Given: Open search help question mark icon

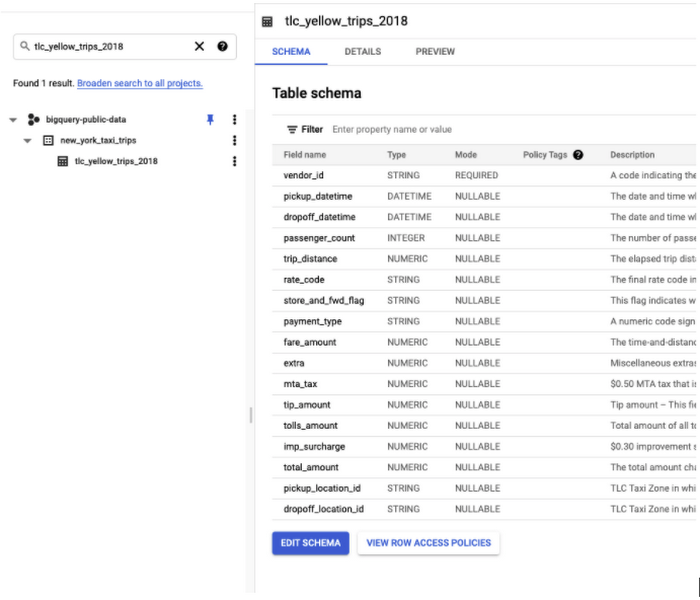Looking at the screenshot, I should [x=222, y=46].
